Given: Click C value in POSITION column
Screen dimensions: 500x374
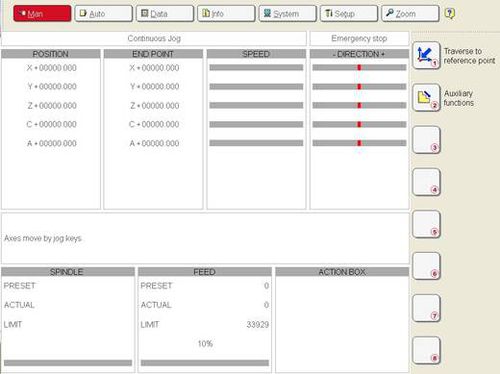Looking at the screenshot, I should tap(52, 124).
